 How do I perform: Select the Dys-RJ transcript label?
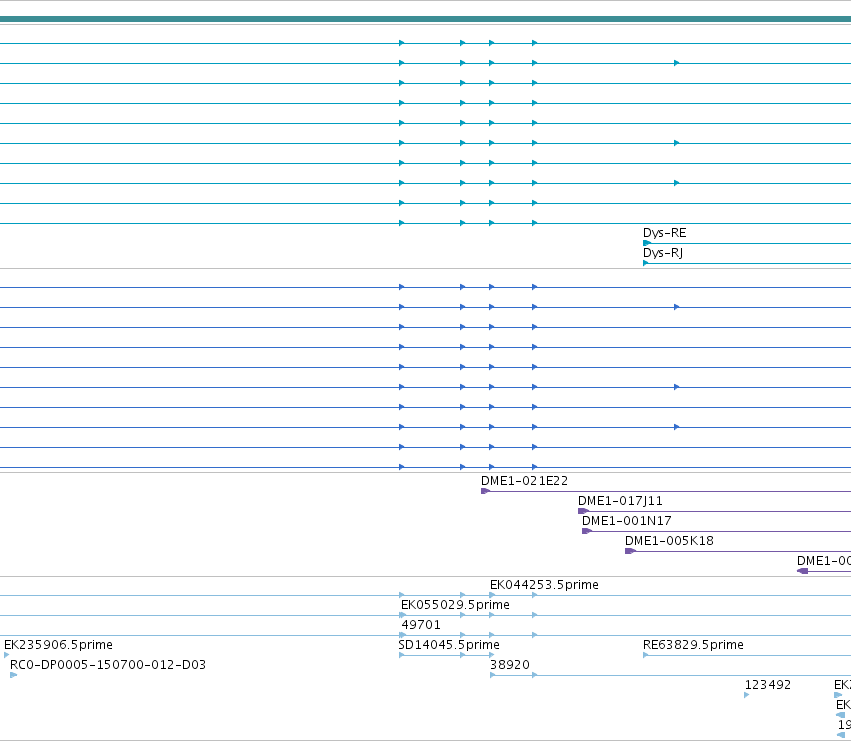663,253
